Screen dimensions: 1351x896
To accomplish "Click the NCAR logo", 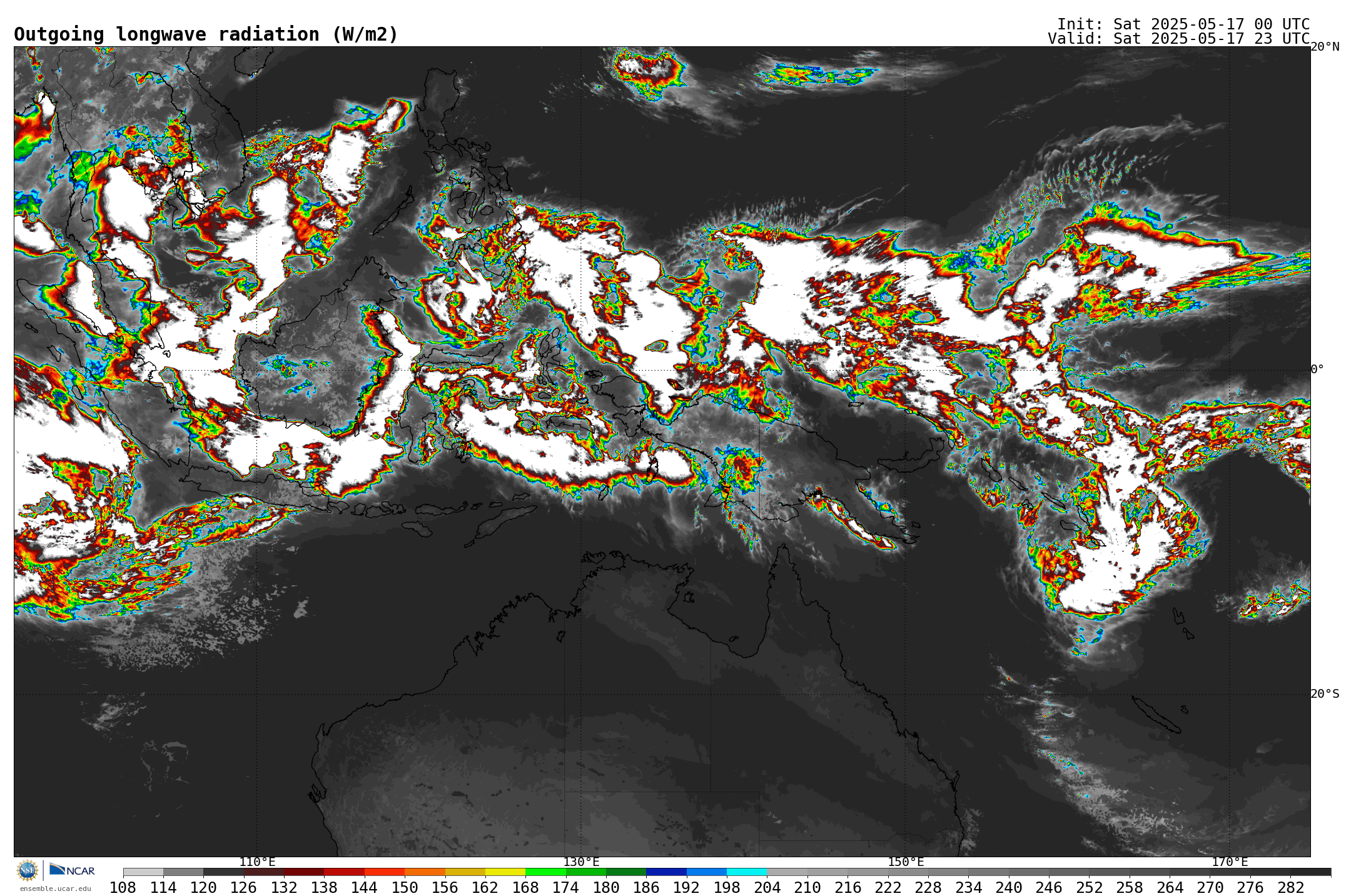I will pyautogui.click(x=72, y=870).
